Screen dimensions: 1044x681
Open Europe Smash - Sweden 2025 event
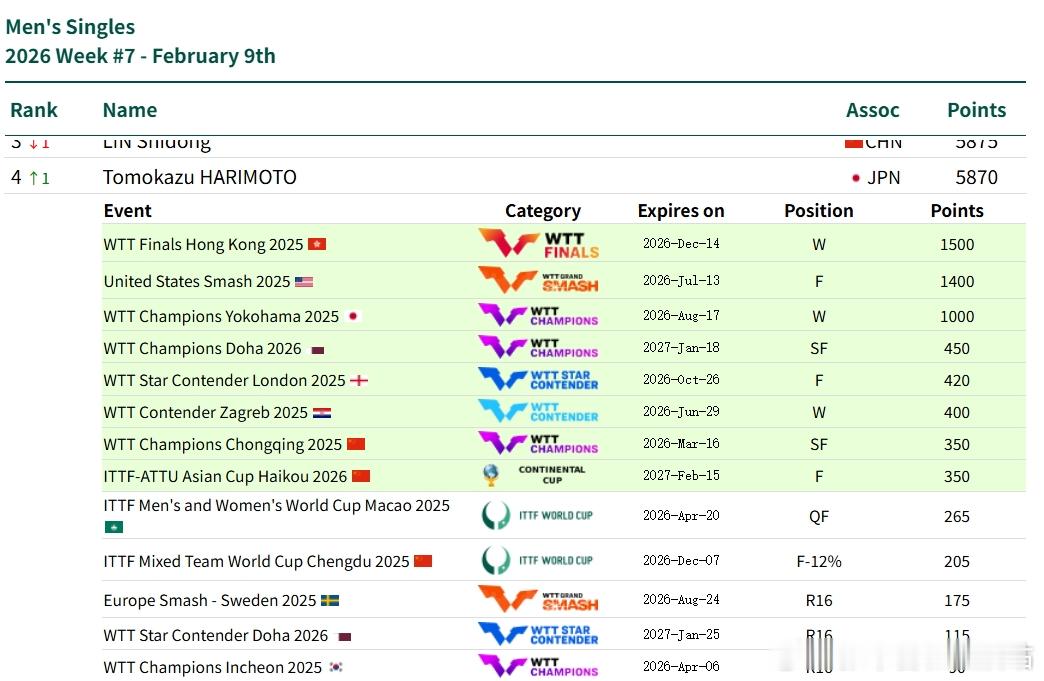click(210, 600)
